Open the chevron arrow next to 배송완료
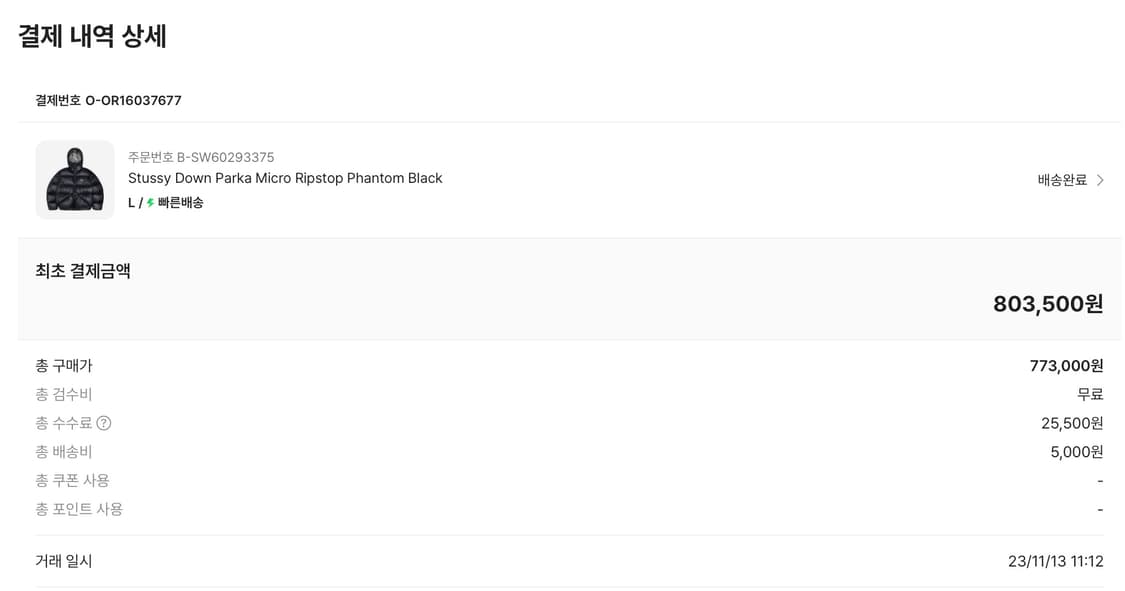The width and height of the screenshot is (1125, 591). click(1100, 180)
